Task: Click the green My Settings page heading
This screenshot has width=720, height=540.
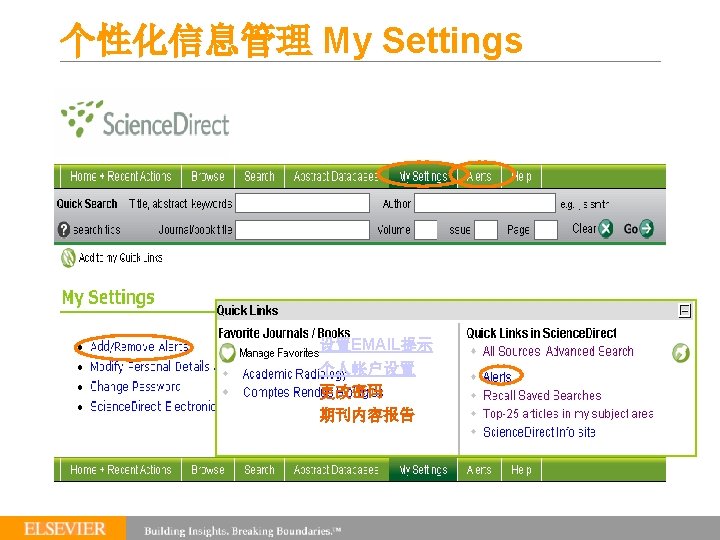Action: tap(108, 298)
